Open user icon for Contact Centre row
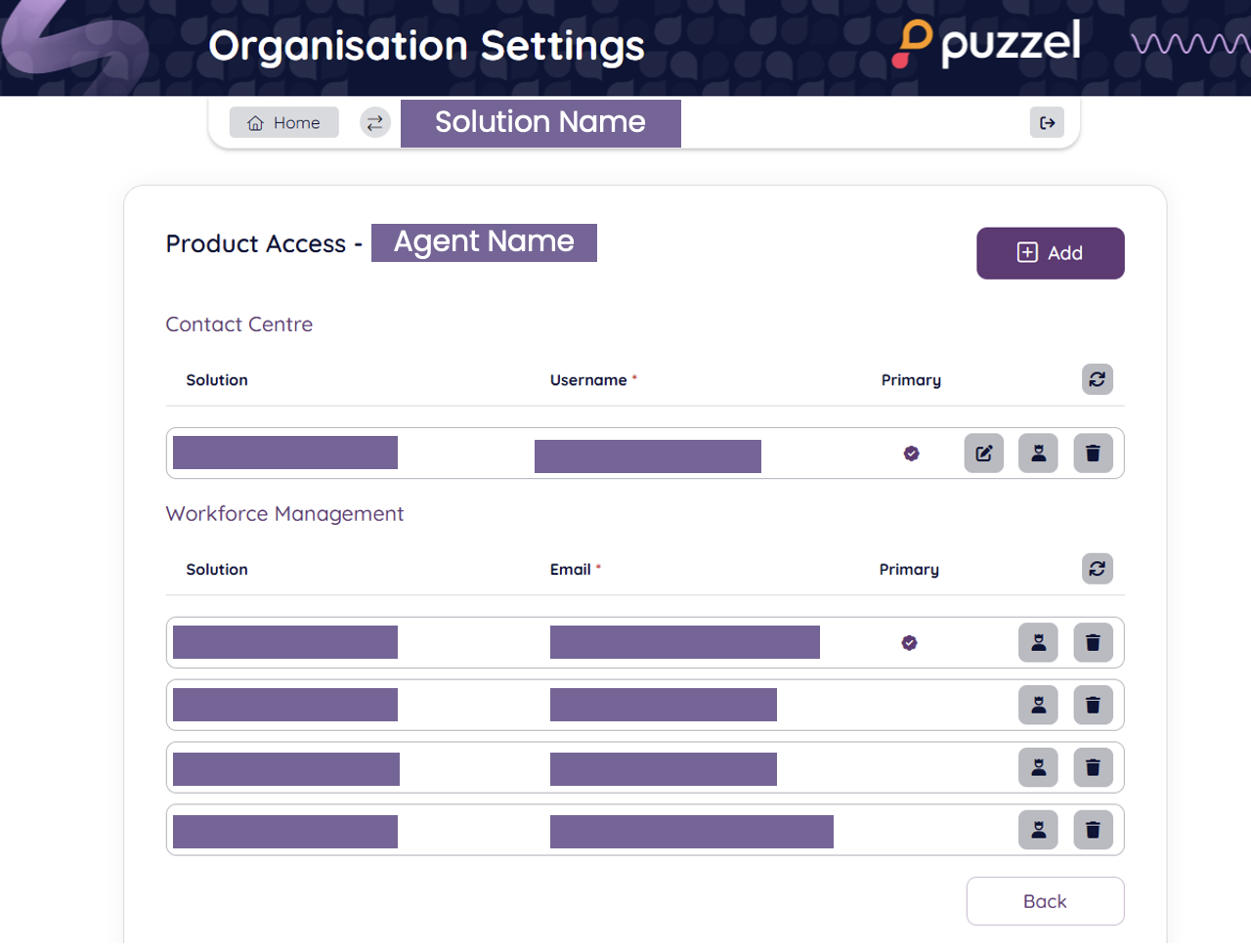Image resolution: width=1251 pixels, height=952 pixels. (1038, 454)
